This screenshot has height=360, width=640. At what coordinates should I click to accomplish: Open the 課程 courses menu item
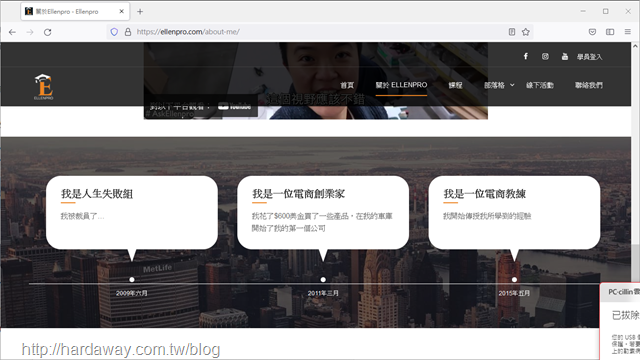(456, 85)
